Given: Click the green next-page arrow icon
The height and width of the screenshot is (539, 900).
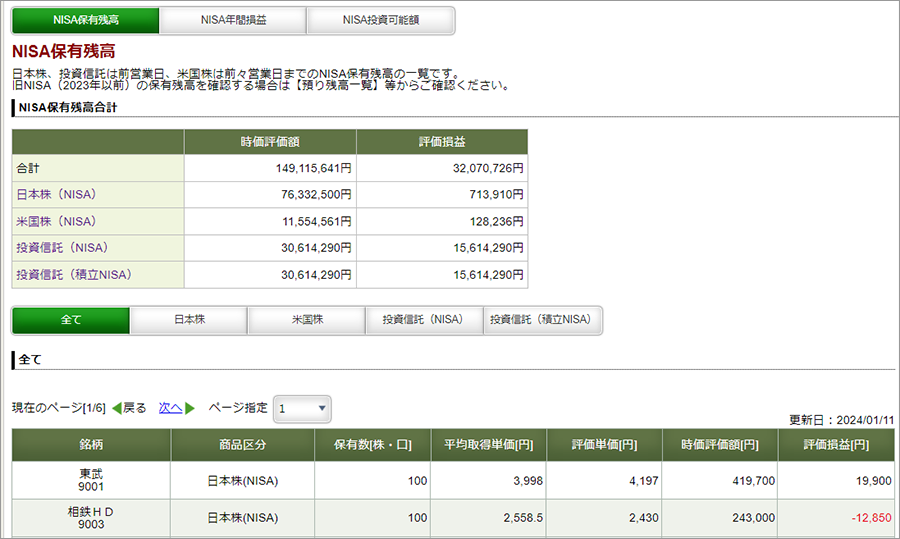Looking at the screenshot, I should (x=190, y=408).
